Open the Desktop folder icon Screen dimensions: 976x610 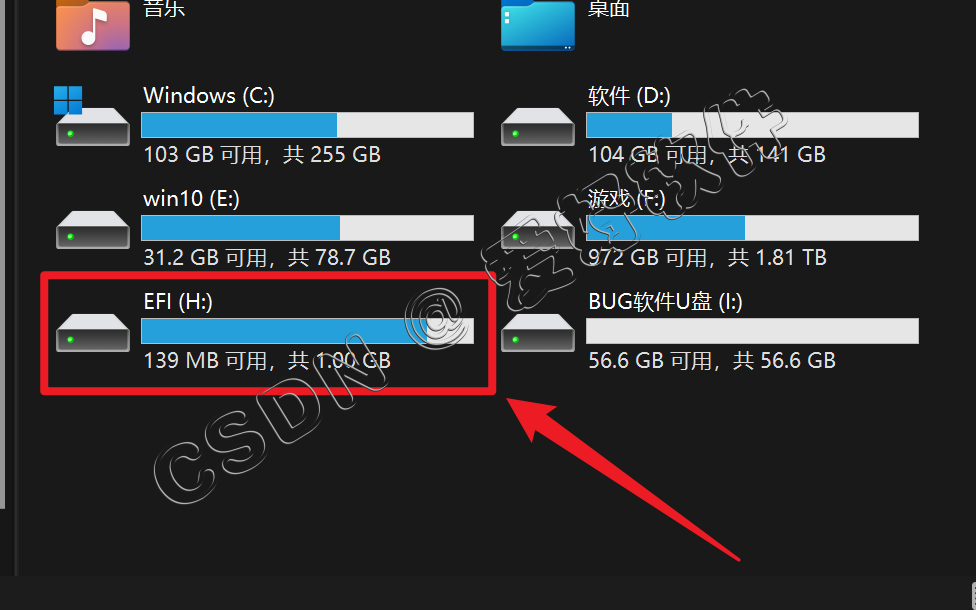[538, 25]
